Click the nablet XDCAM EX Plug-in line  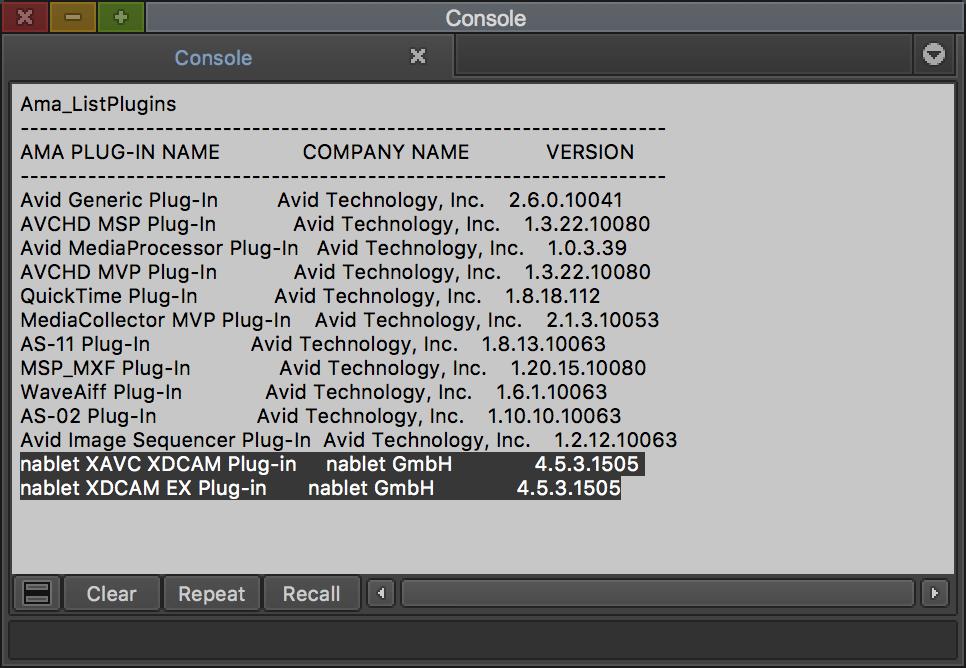tap(320, 488)
